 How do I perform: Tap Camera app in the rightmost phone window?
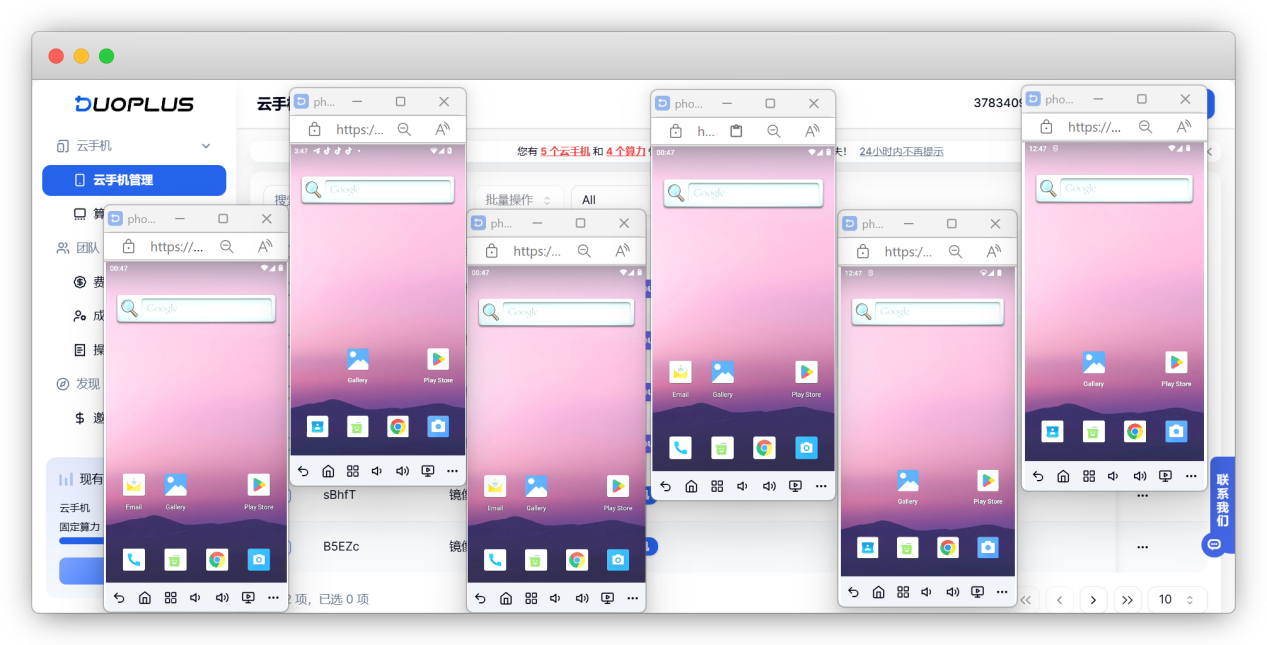[1176, 431]
